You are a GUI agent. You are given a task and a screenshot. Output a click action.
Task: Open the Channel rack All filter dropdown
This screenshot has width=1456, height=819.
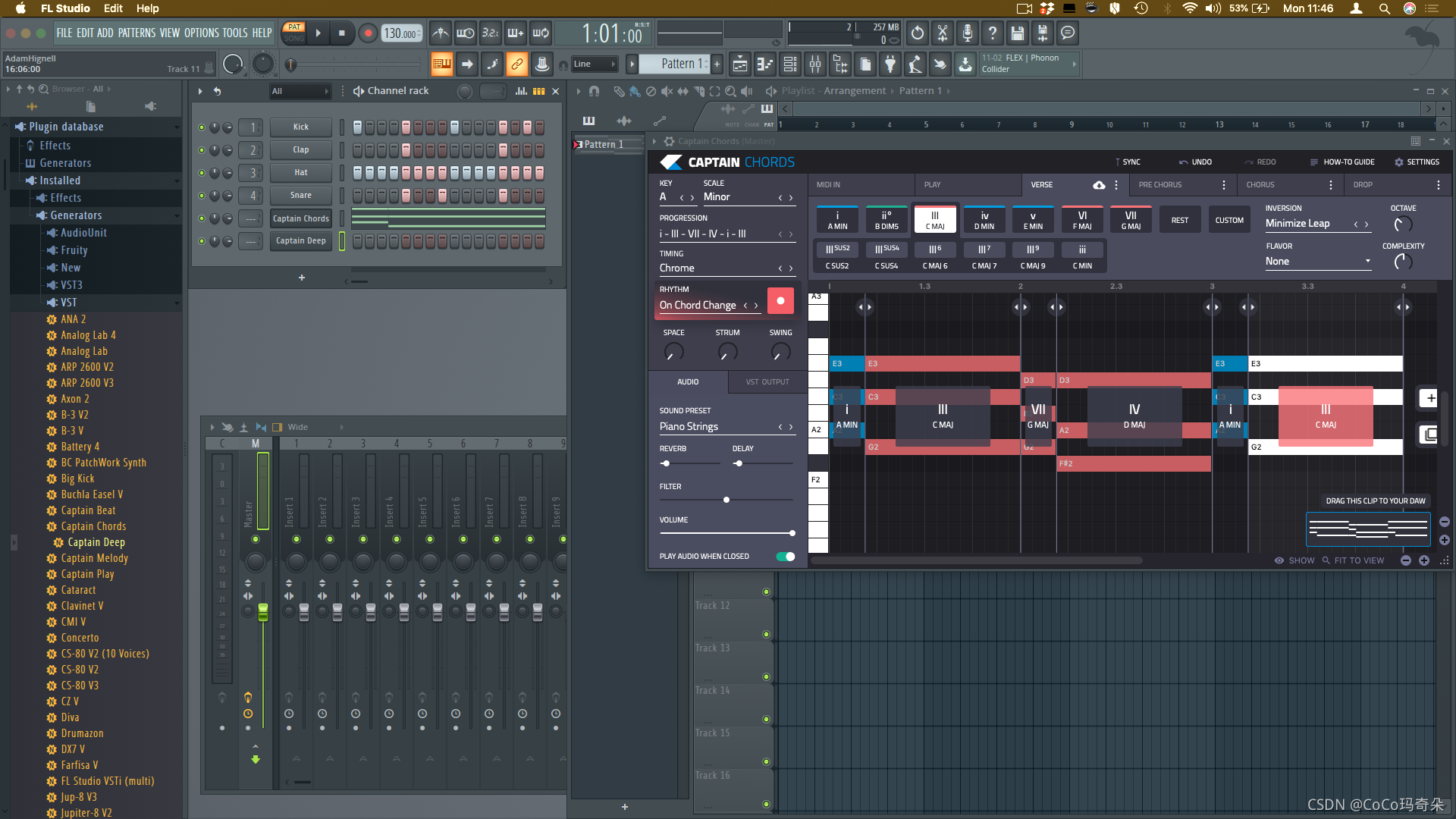pyautogui.click(x=300, y=91)
